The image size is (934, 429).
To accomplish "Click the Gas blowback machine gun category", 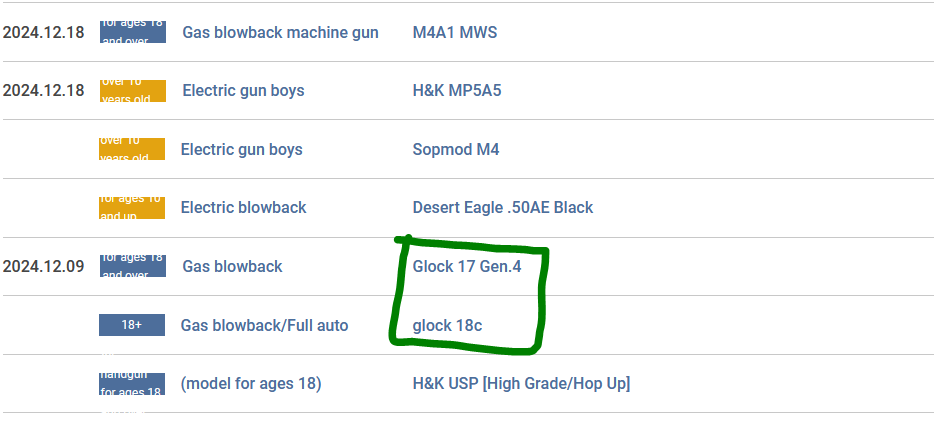I will (x=280, y=32).
